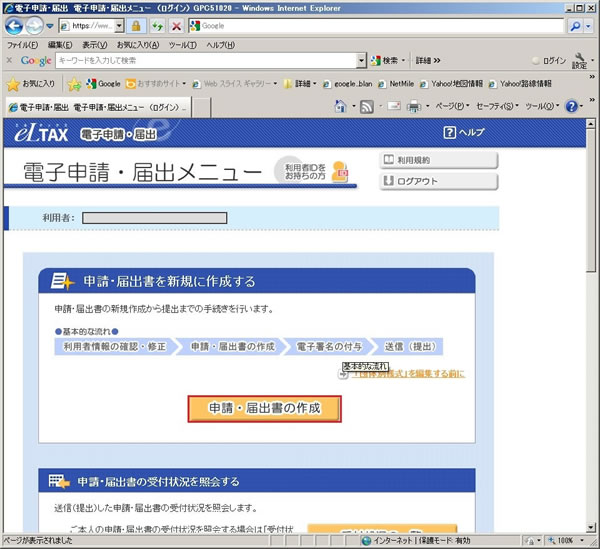
Task: Click the Refresh page icon
Action: coord(157,26)
